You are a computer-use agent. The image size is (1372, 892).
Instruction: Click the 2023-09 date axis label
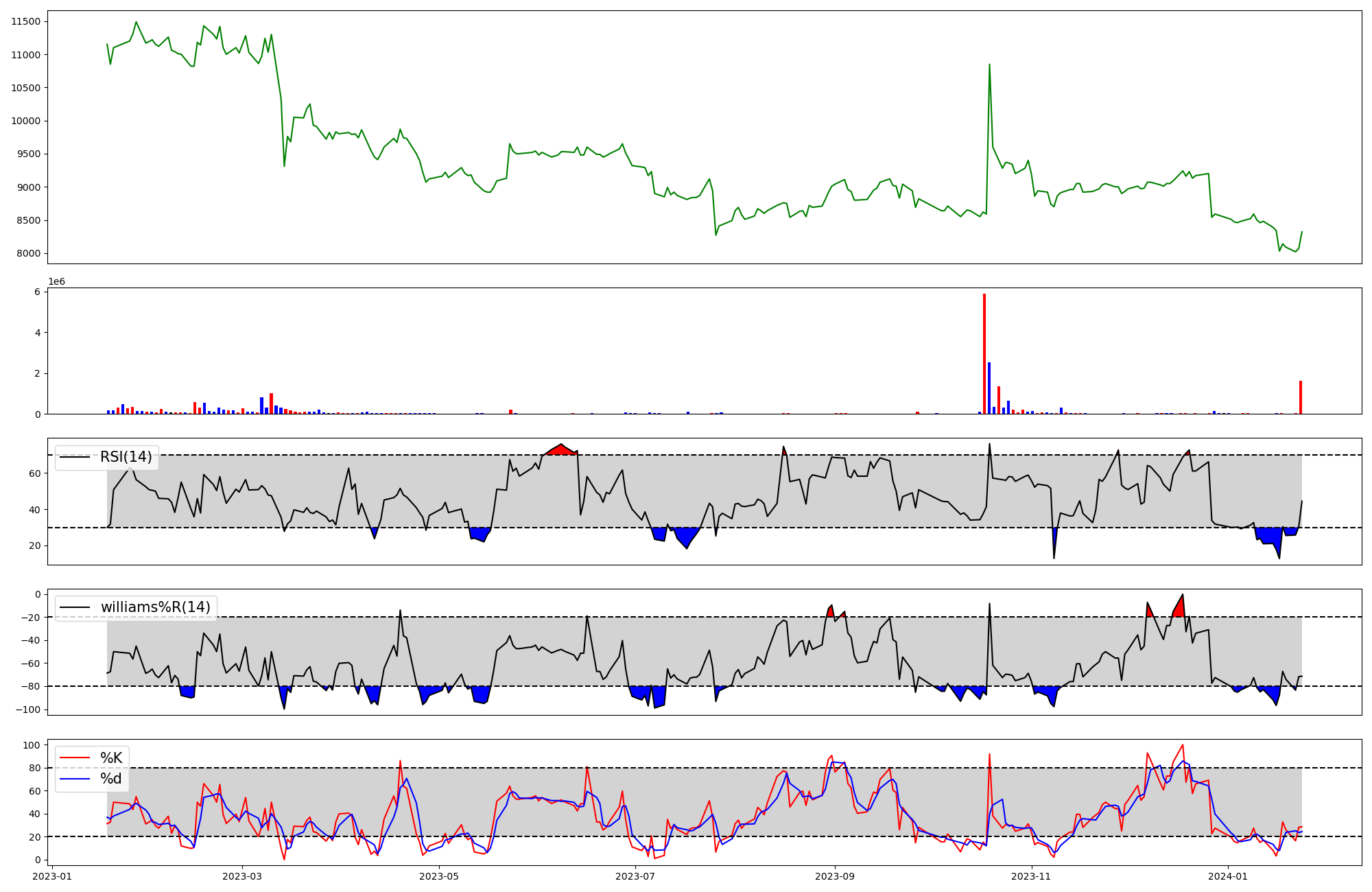pyautogui.click(x=835, y=876)
